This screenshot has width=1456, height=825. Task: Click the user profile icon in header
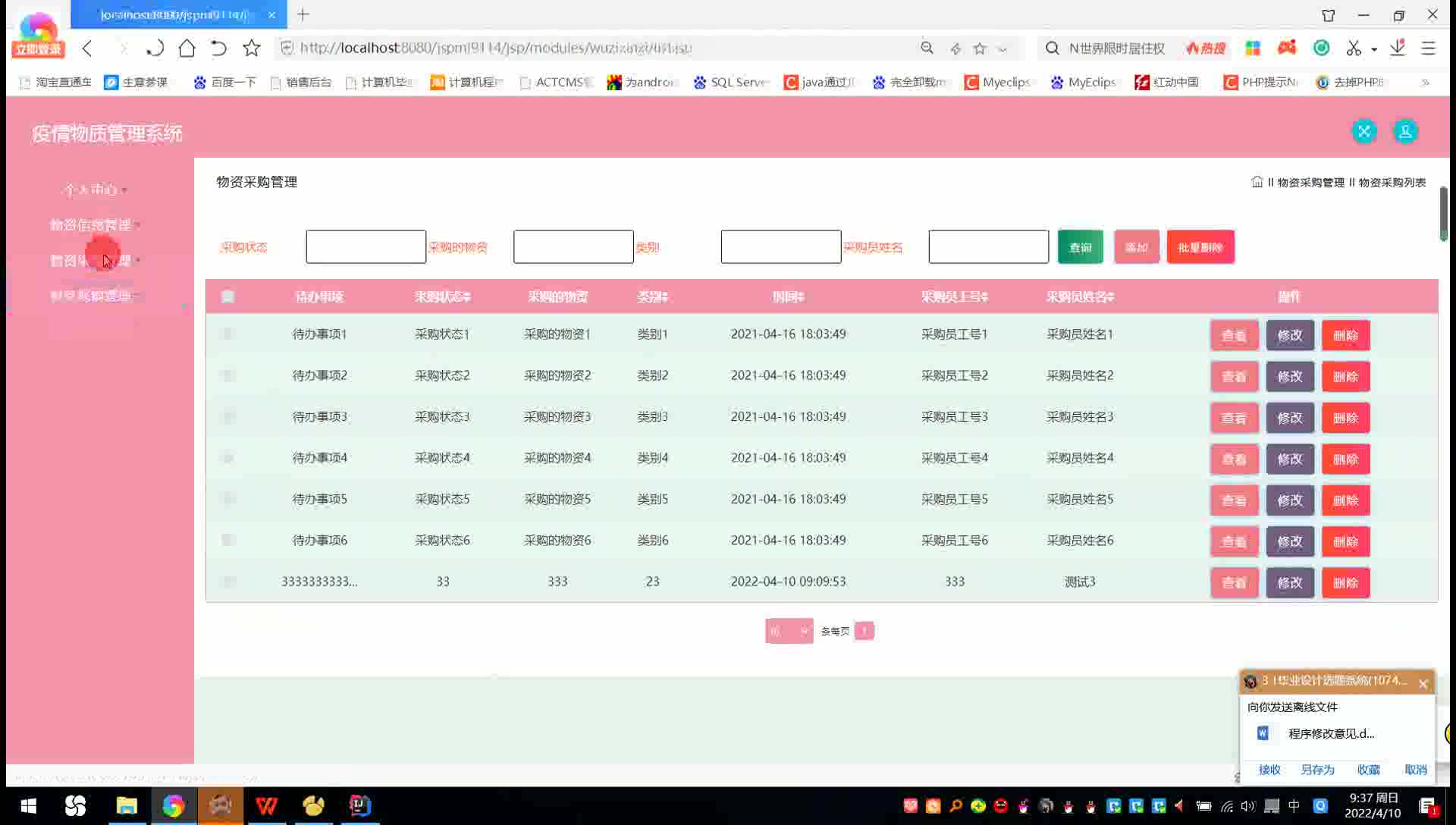click(x=1405, y=131)
